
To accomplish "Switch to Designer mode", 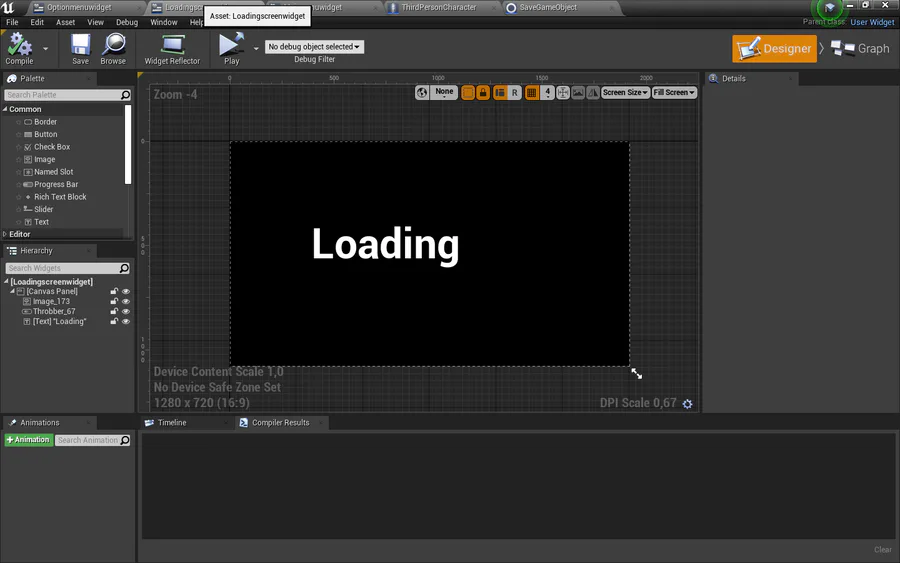I will (774, 49).
